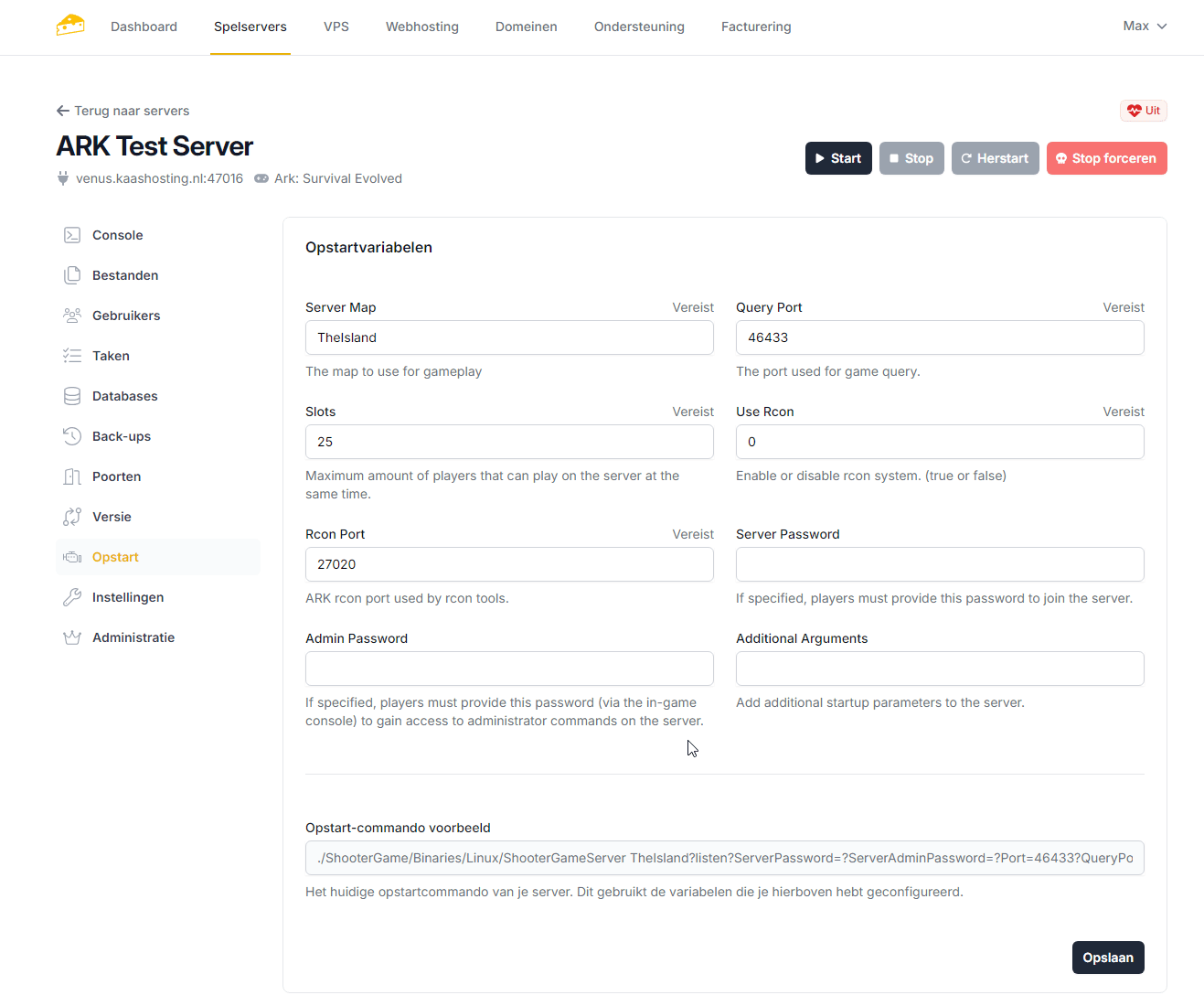
Task: Open the Console sidebar icon
Action: pos(72,235)
